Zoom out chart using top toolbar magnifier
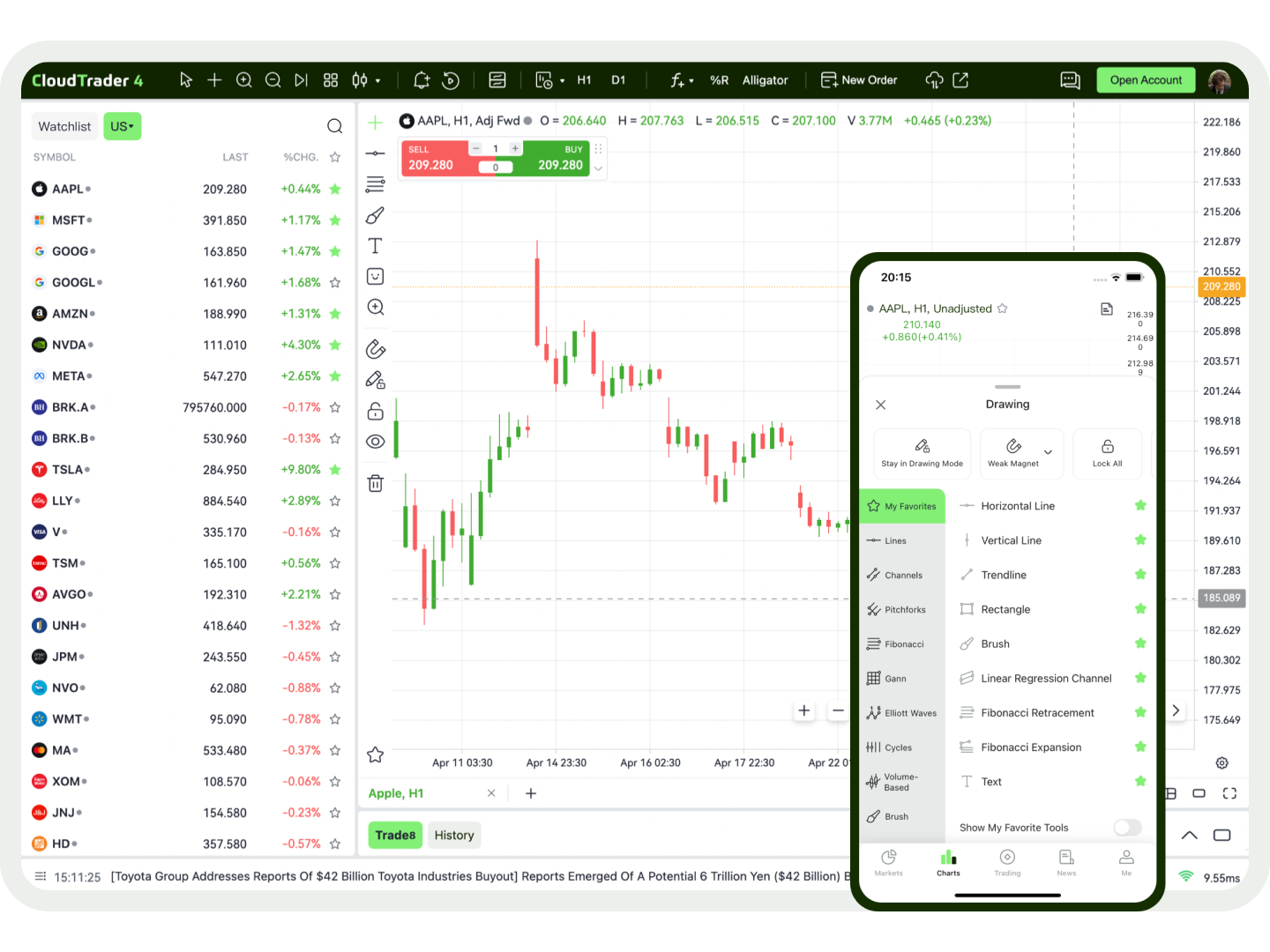This screenshot has width=1270, height=952. pos(273,80)
